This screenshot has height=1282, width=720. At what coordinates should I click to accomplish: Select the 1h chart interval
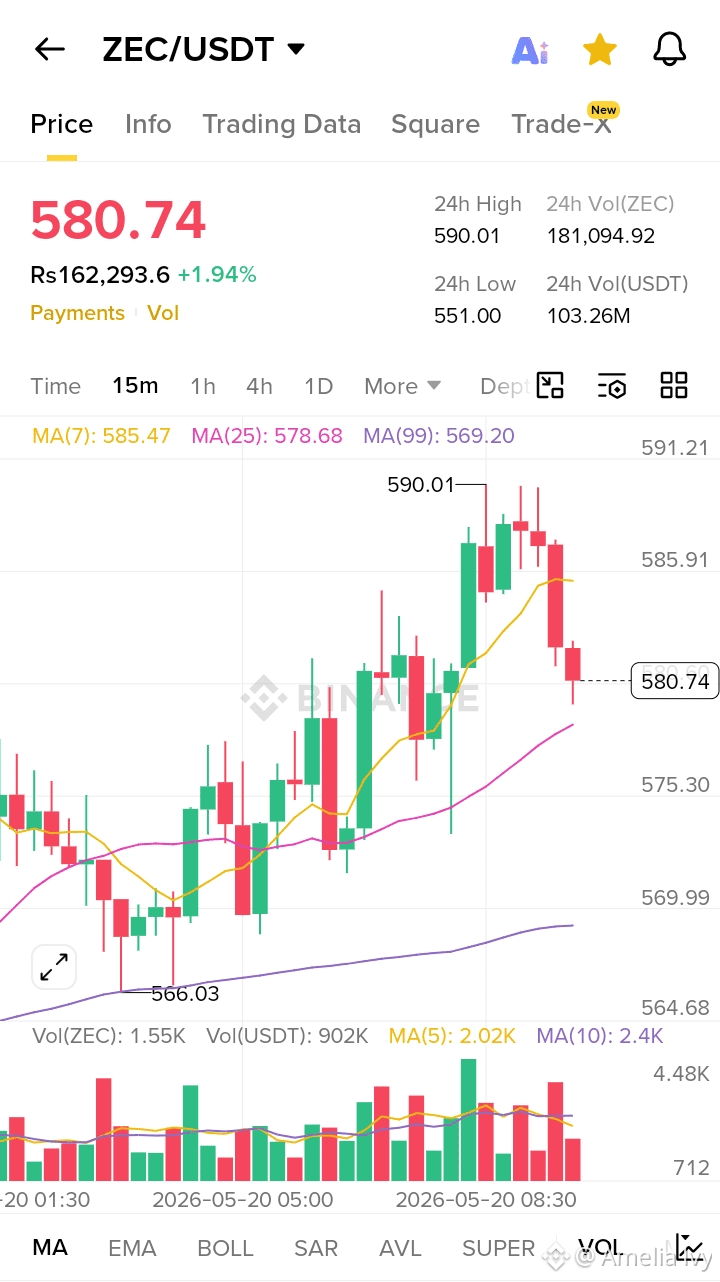click(x=203, y=386)
